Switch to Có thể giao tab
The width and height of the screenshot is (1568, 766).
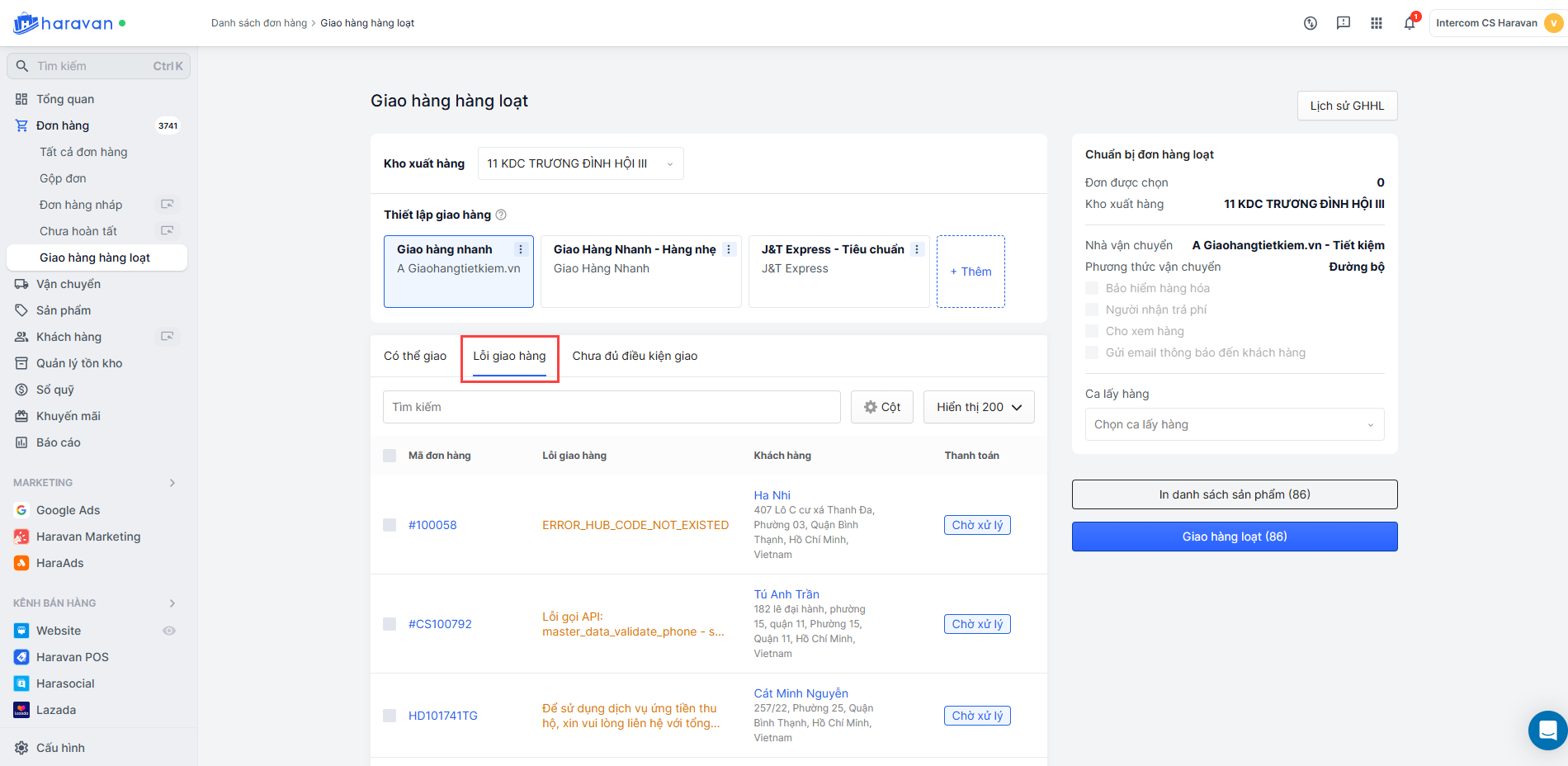point(415,356)
